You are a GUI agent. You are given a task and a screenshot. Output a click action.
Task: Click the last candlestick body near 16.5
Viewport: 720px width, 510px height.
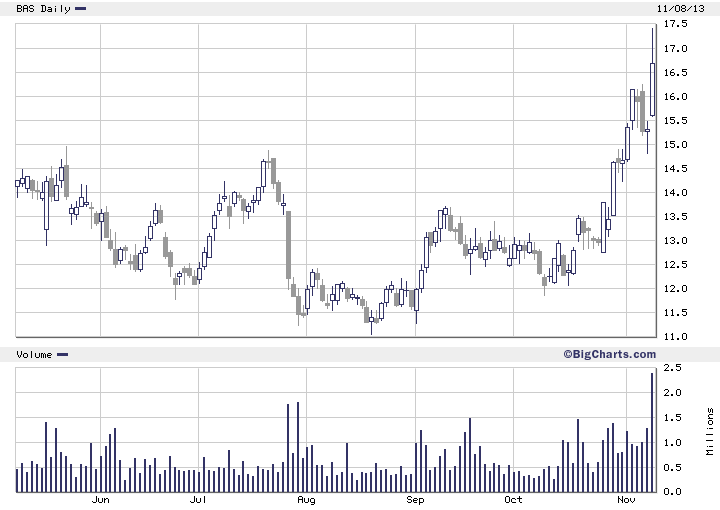click(652, 90)
